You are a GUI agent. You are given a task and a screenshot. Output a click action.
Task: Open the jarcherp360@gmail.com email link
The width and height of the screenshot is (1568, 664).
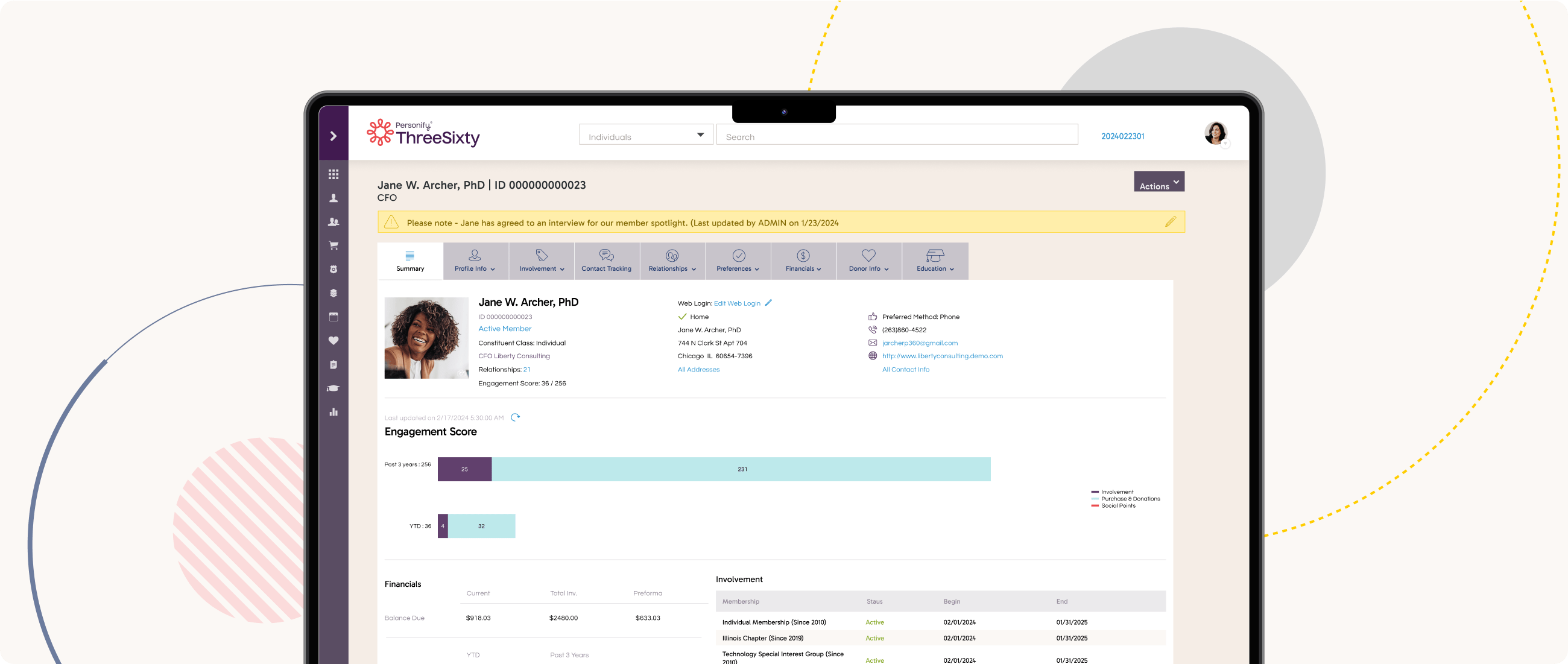click(919, 343)
